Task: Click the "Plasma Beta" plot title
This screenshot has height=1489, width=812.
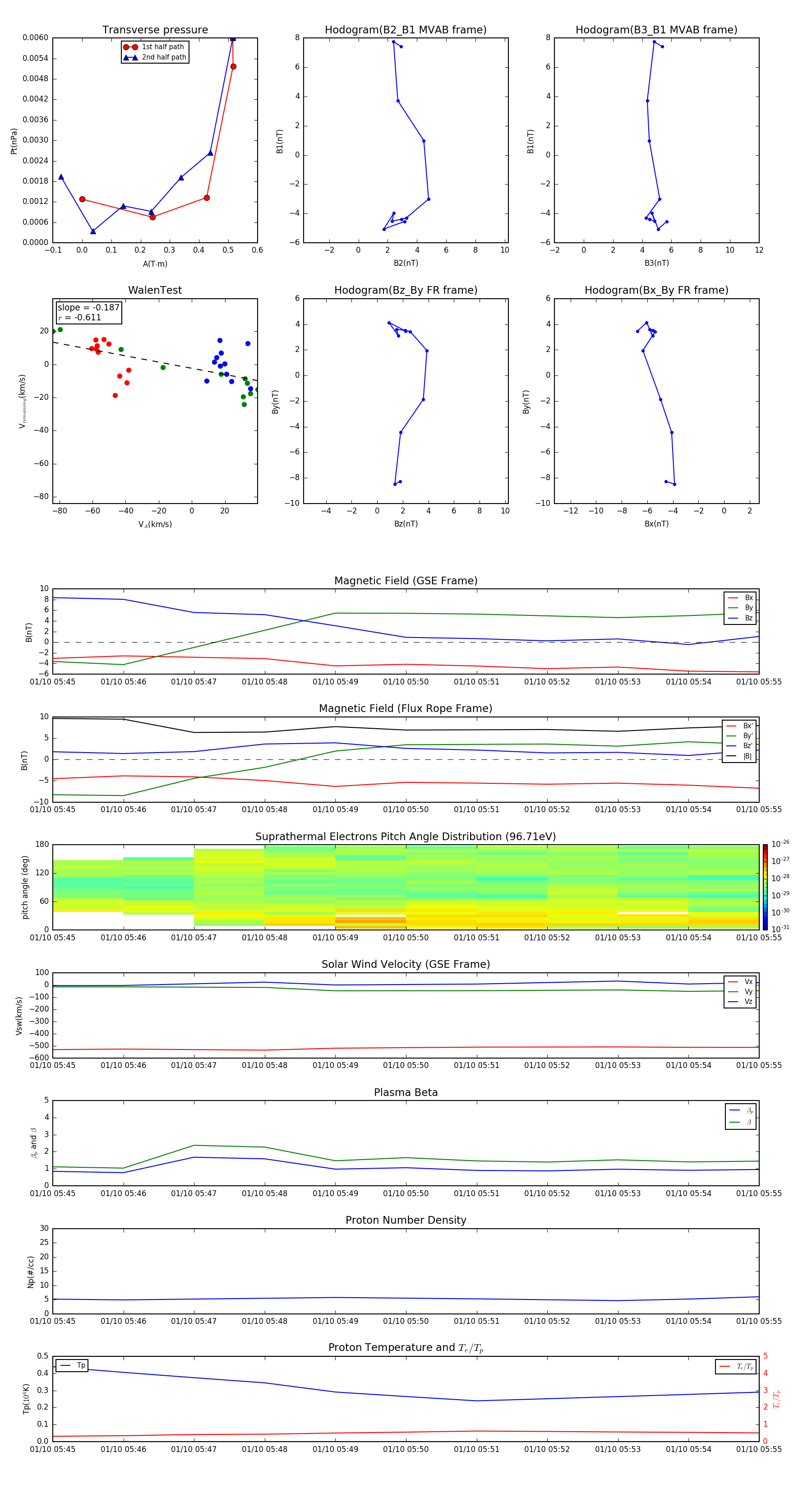Action: pos(406,1093)
